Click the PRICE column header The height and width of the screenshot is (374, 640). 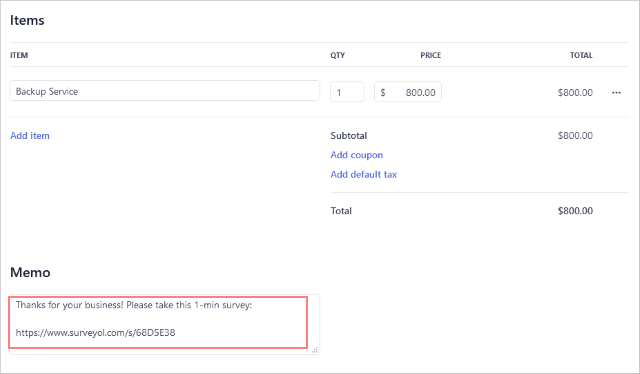[x=431, y=55]
